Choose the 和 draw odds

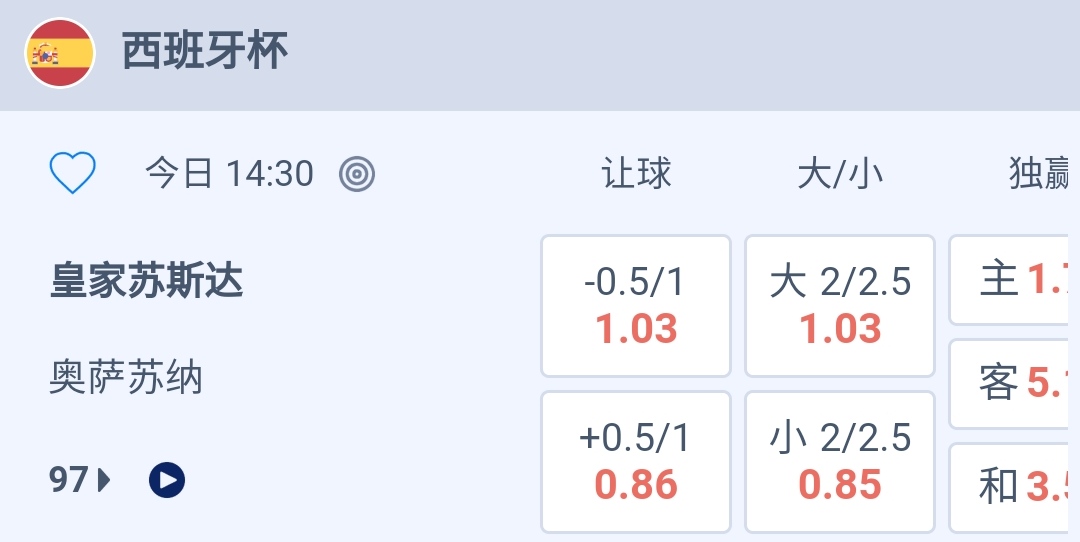tap(1014, 487)
